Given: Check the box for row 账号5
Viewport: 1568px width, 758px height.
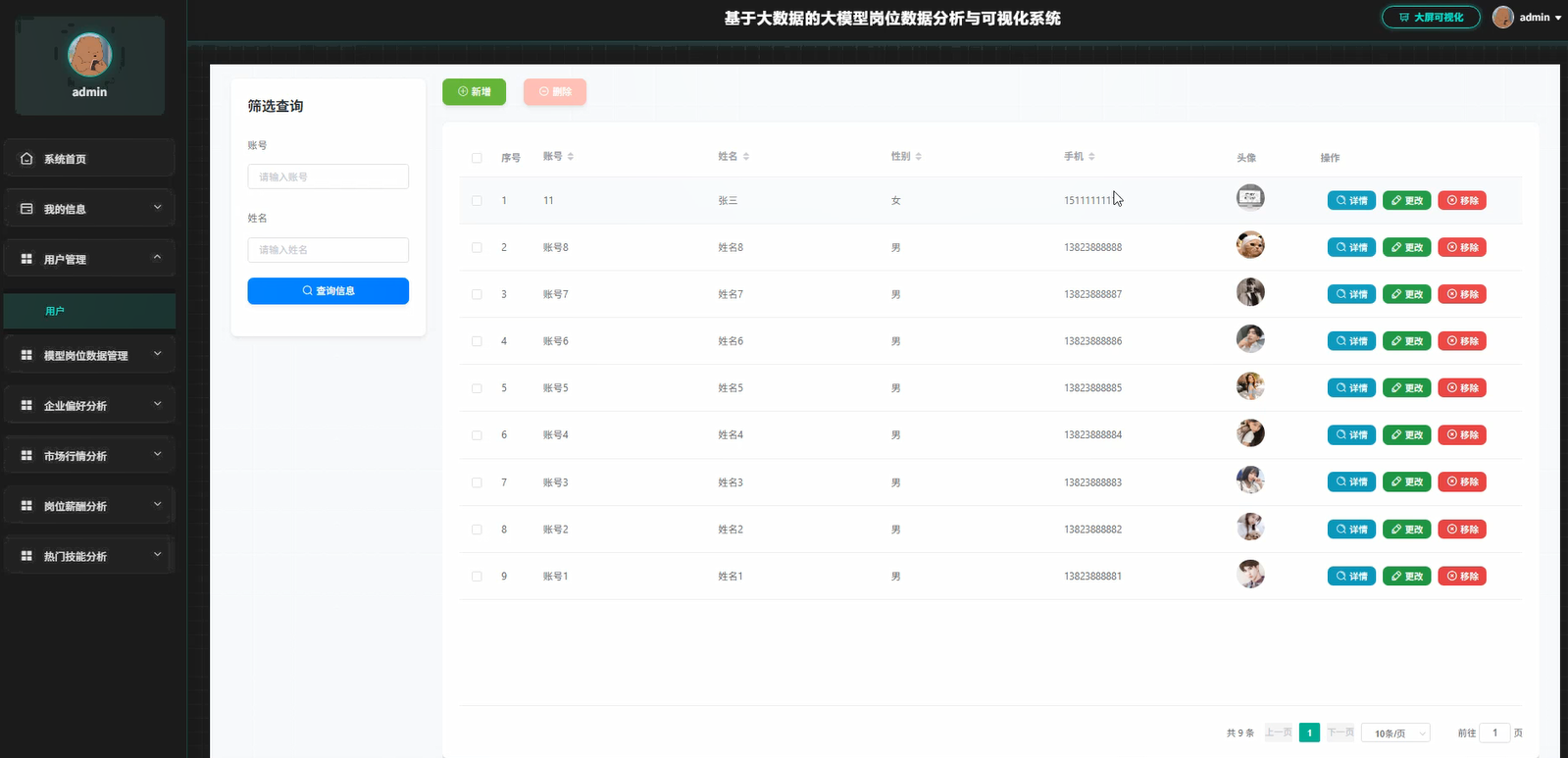Looking at the screenshot, I should coord(477,388).
